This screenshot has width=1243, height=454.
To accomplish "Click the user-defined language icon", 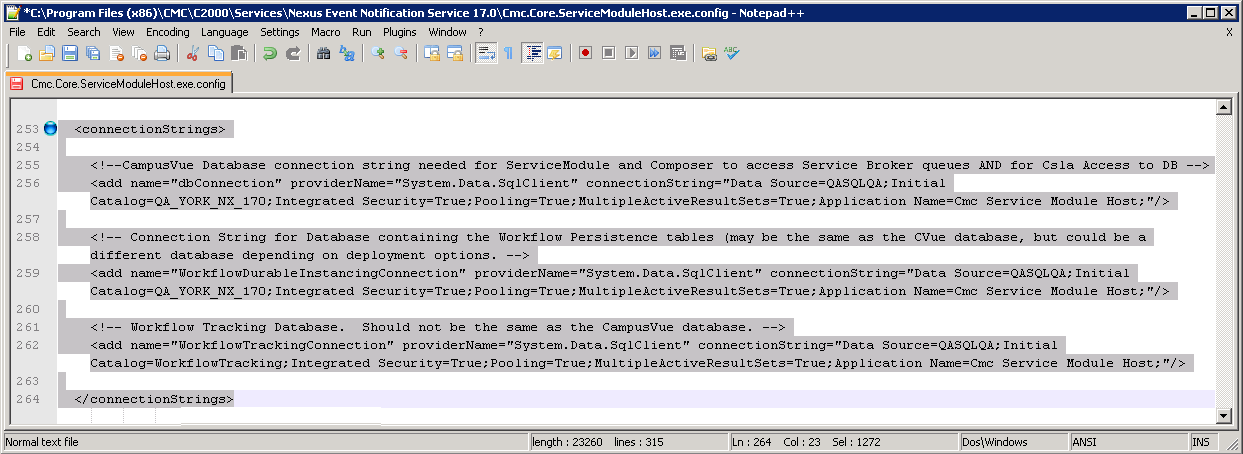I will click(554, 53).
